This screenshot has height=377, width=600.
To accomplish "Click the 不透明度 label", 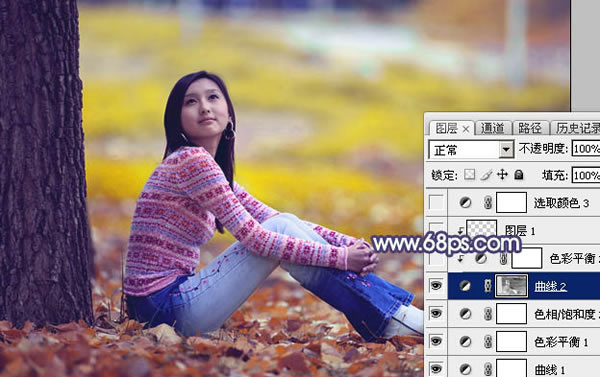I will (543, 149).
